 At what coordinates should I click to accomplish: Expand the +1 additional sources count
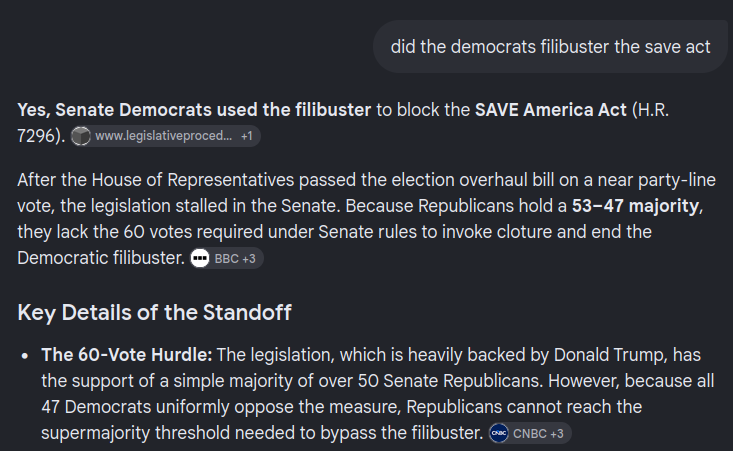(x=247, y=136)
